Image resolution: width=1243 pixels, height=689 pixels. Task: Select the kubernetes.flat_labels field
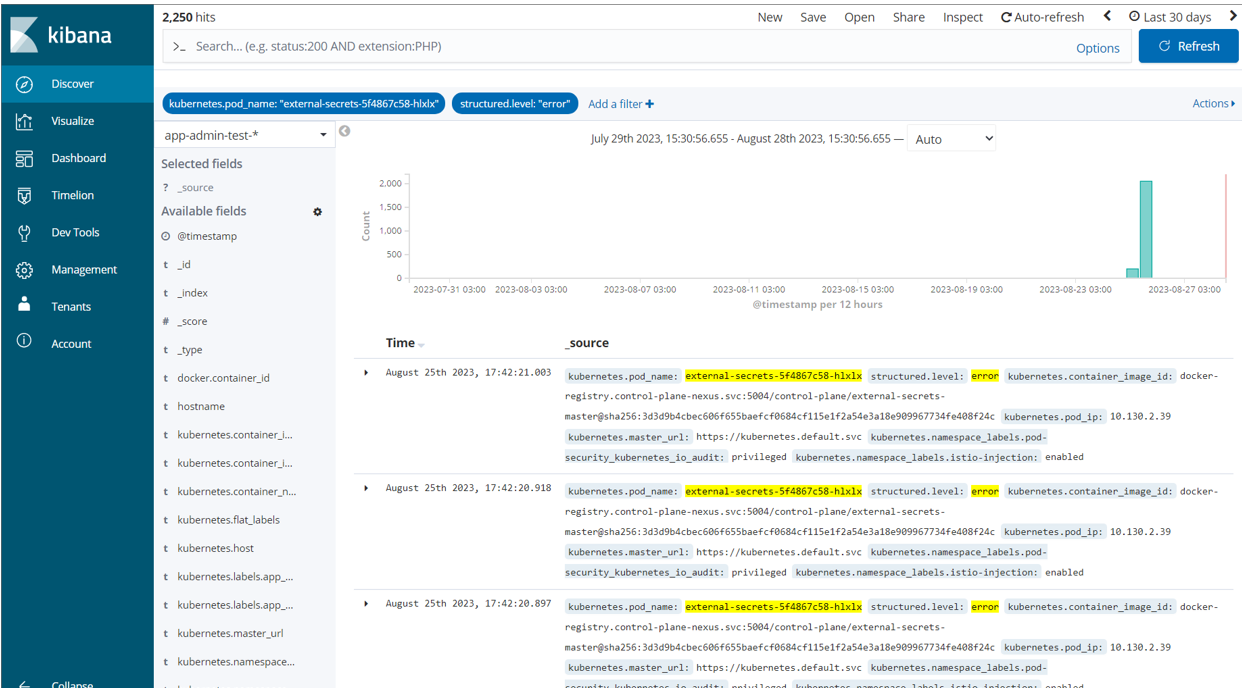tap(228, 520)
